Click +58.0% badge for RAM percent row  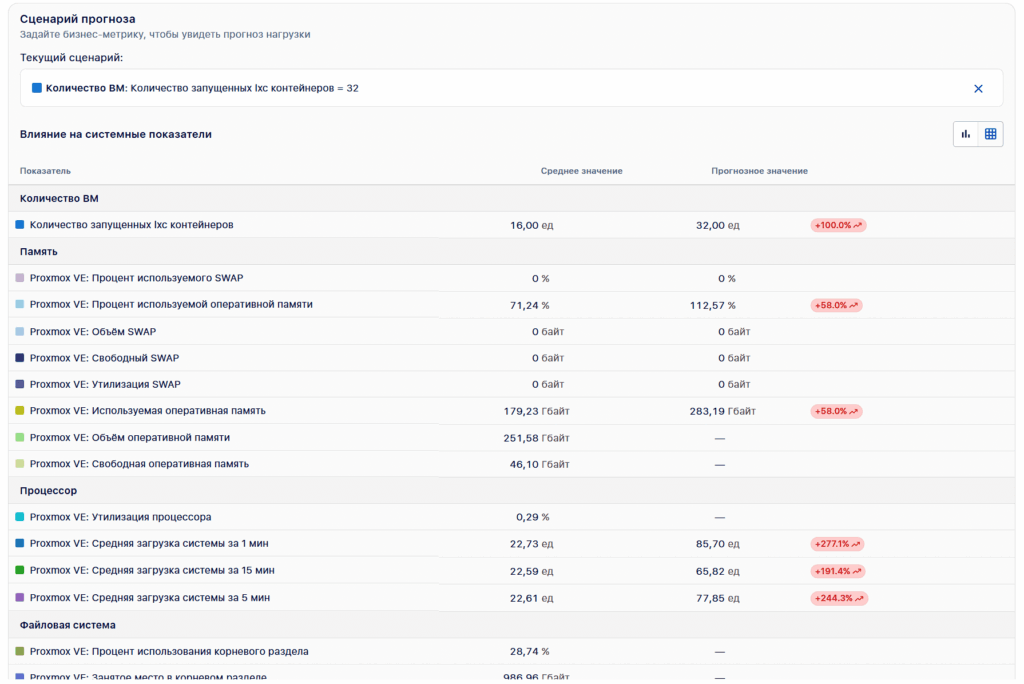tap(837, 305)
